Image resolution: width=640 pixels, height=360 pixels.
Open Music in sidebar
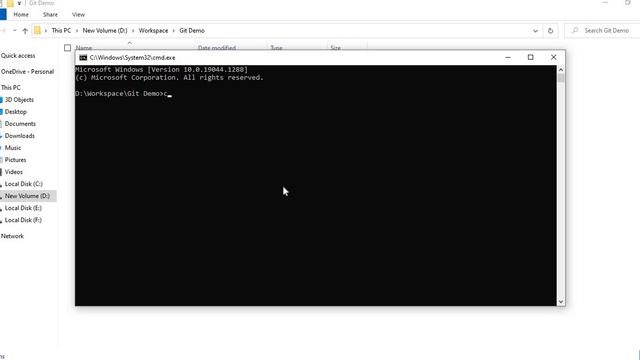[x=13, y=148]
